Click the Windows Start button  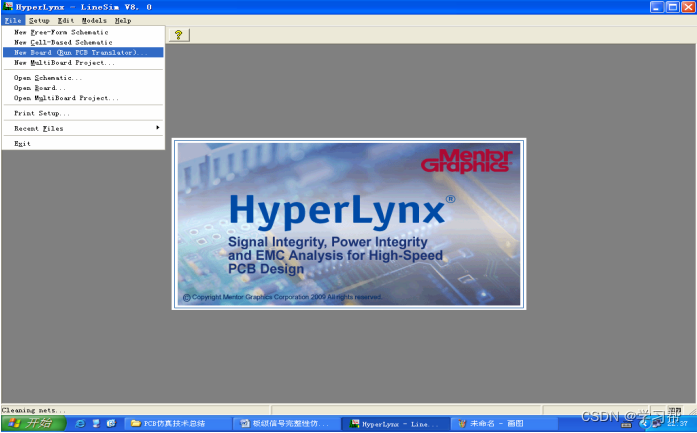tap(33, 423)
